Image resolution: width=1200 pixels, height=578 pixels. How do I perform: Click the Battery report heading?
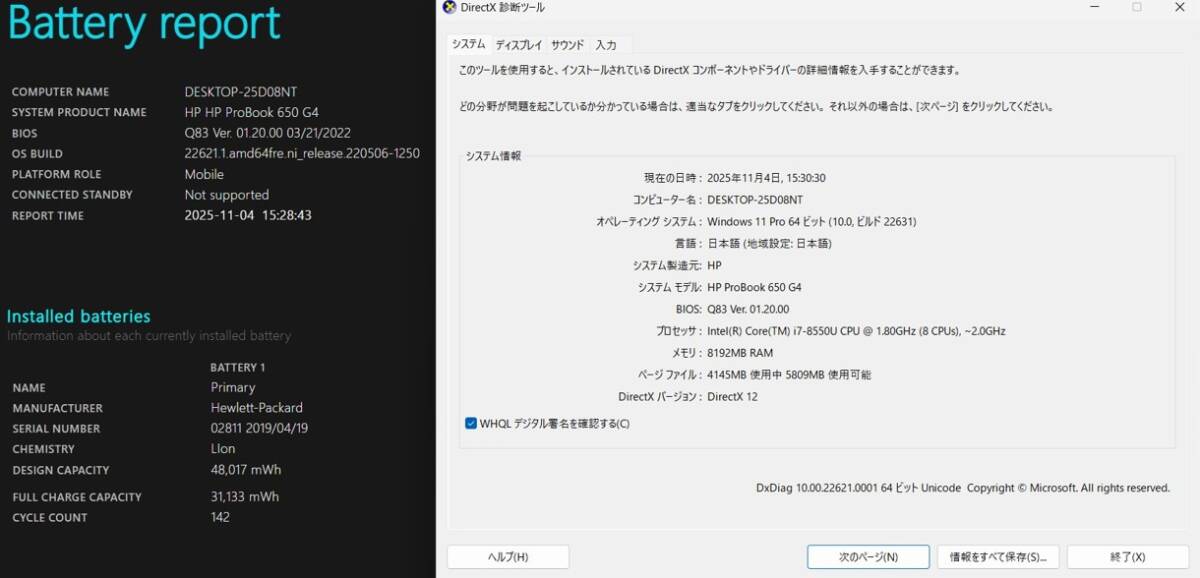coord(144,24)
